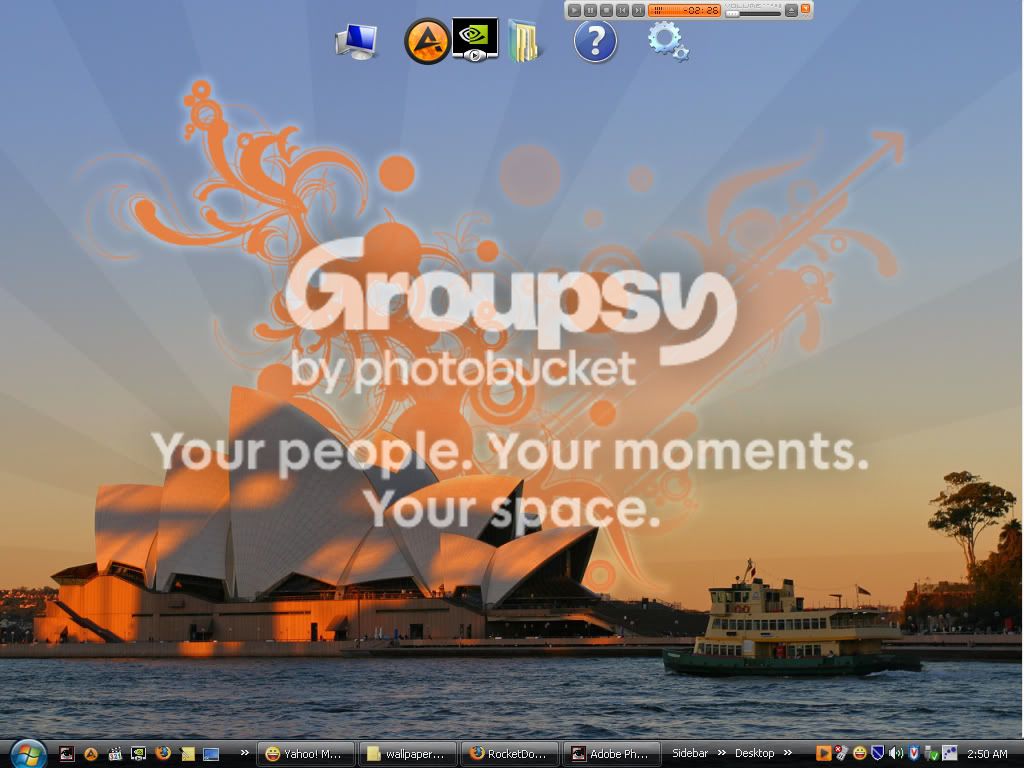Image resolution: width=1024 pixels, height=768 pixels.
Task: Click NVIDIA quick launch icon in taskbar
Action: click(138, 754)
